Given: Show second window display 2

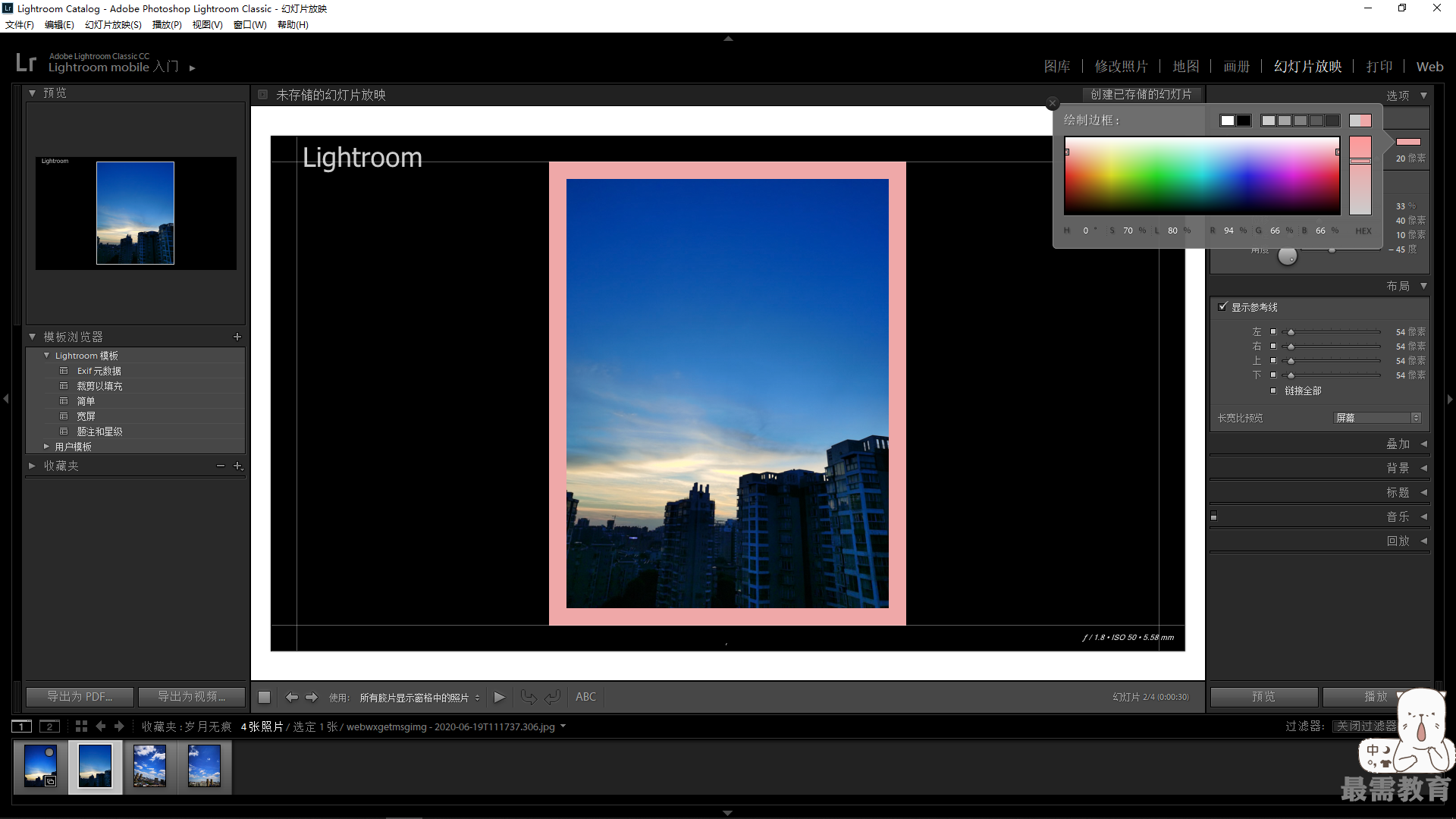Looking at the screenshot, I should 49,726.
